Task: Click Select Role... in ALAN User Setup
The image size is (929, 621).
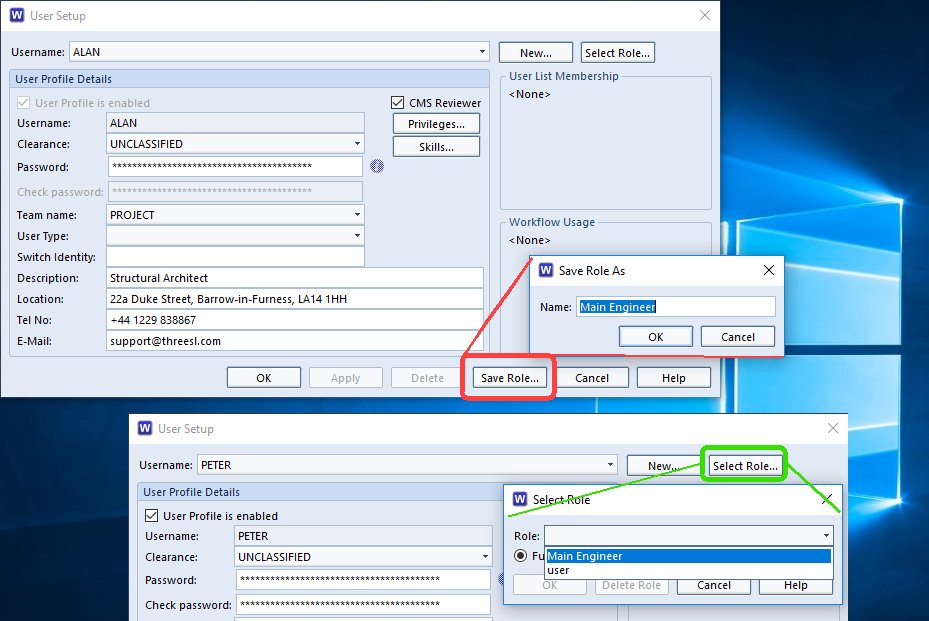Action: [x=617, y=53]
